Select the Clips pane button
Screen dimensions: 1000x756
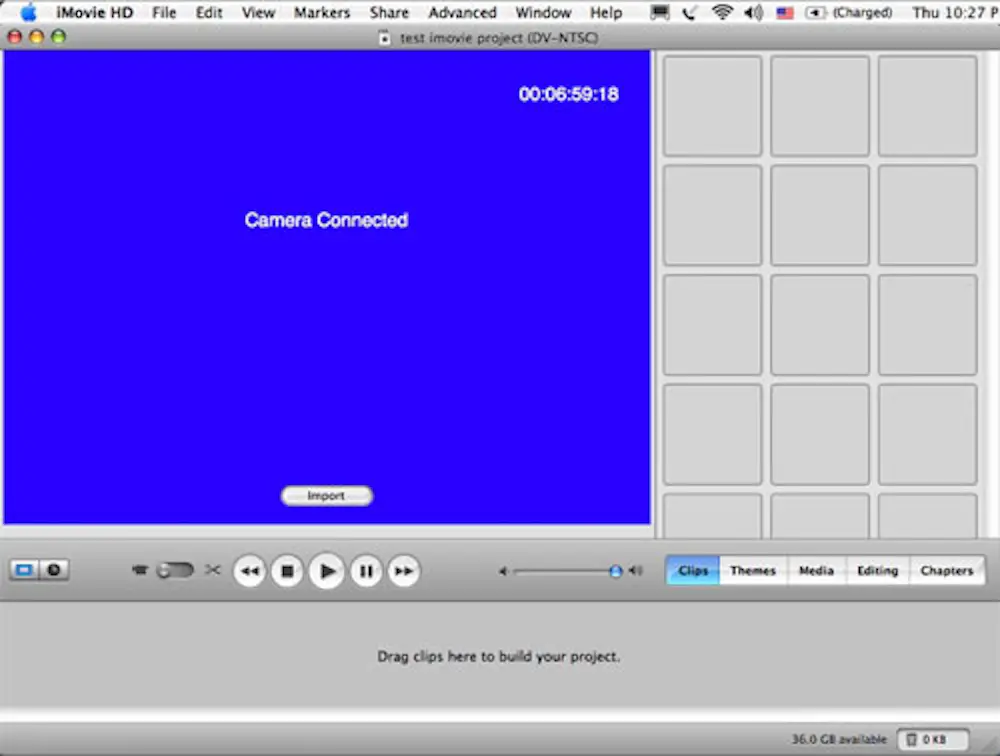[692, 570]
